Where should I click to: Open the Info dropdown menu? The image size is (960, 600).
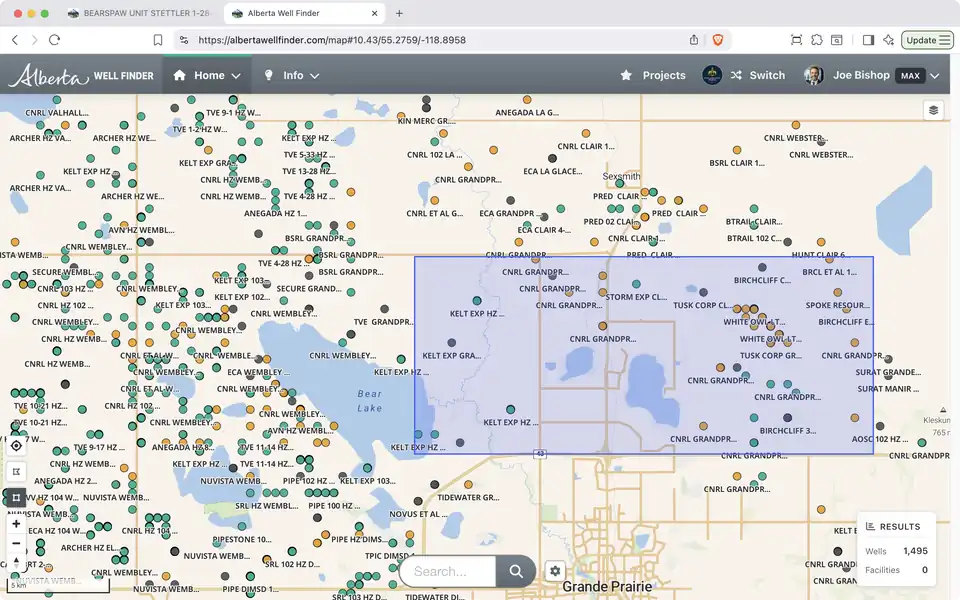click(291, 75)
